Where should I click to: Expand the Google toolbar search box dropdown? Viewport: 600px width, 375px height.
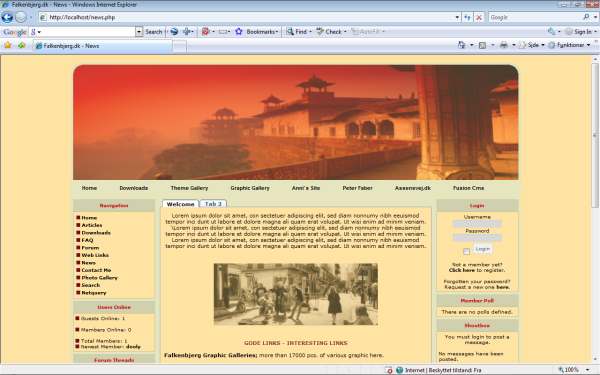click(x=139, y=32)
